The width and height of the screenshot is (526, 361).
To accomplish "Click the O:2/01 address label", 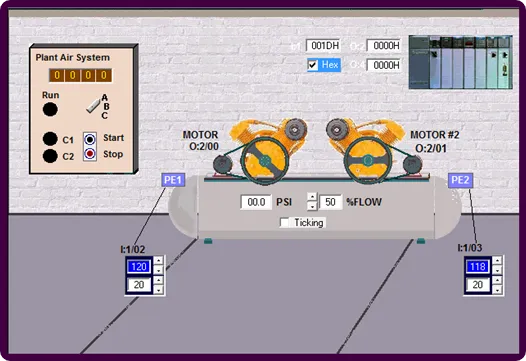I will click(x=431, y=148).
